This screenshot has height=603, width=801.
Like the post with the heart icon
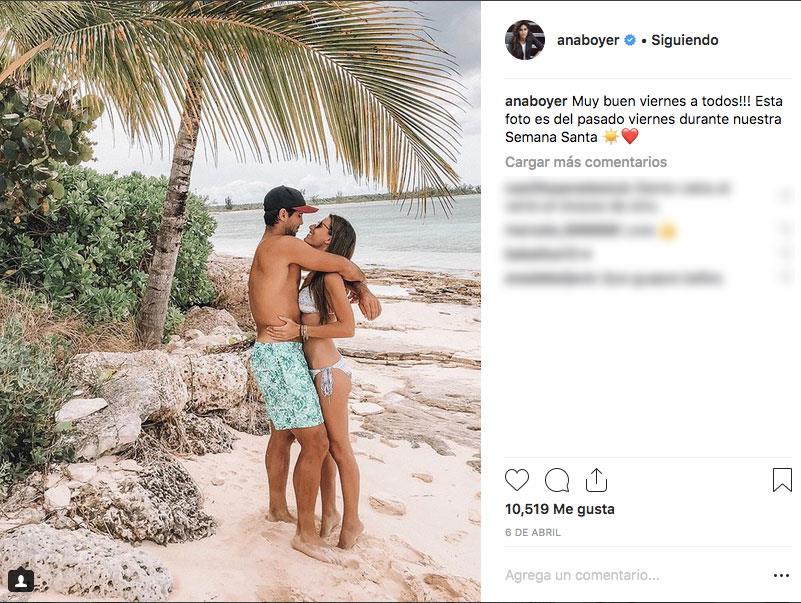(x=516, y=480)
